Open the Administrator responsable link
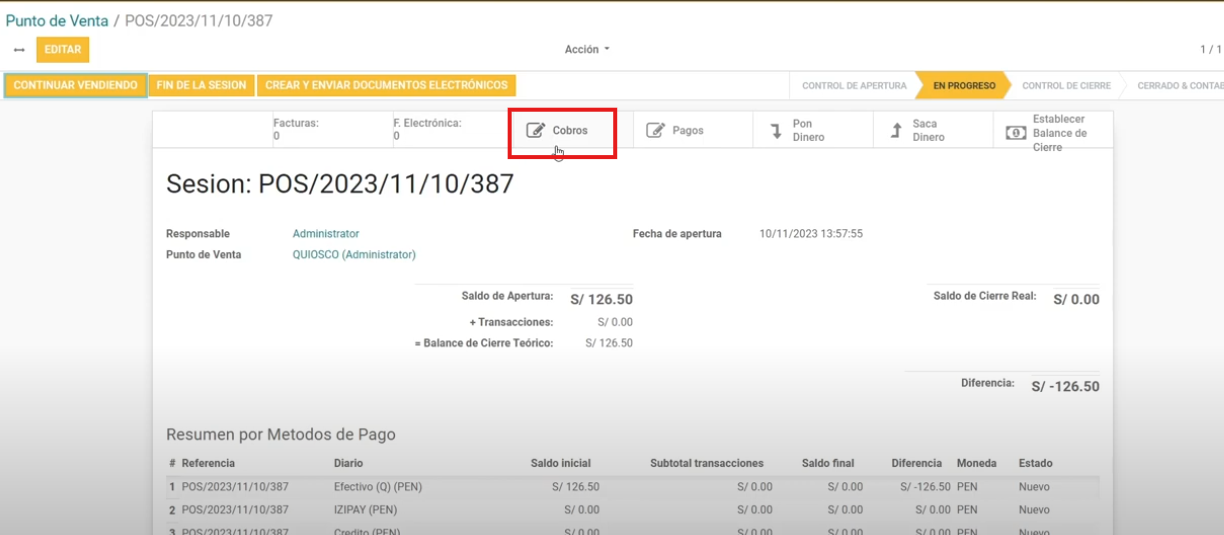 pos(325,234)
